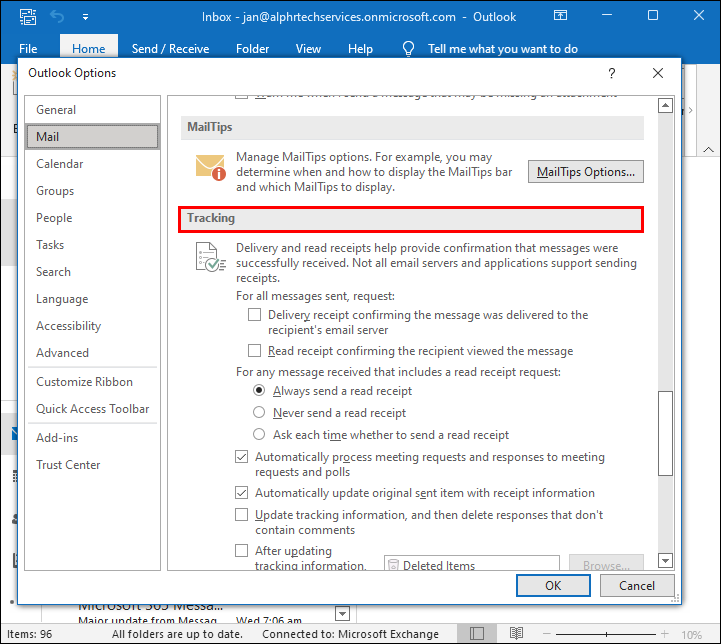Open Add-ins options category
Screen dimensions: 721x644
pyautogui.click(x=92, y=438)
